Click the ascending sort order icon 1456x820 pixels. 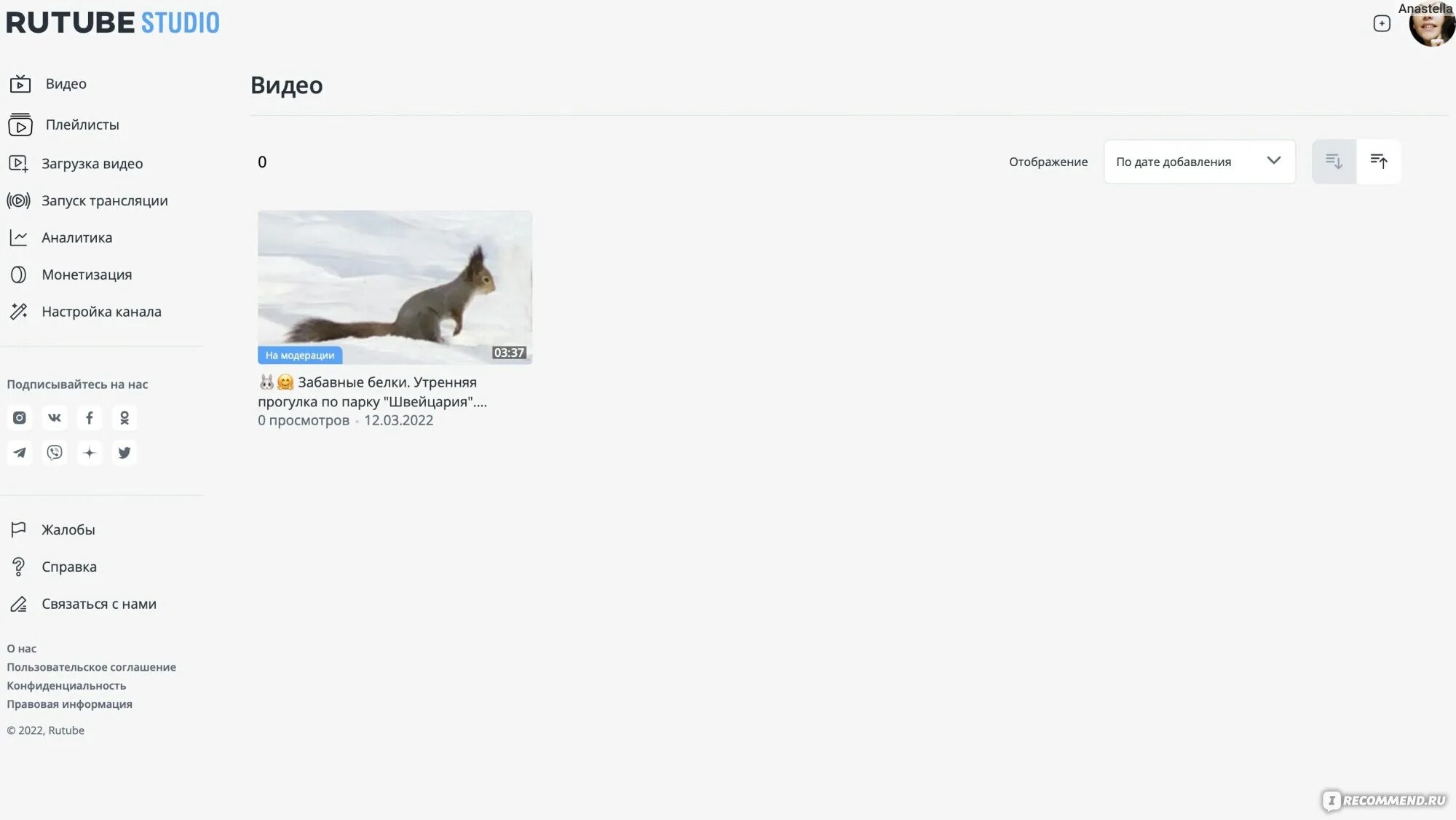tap(1378, 160)
